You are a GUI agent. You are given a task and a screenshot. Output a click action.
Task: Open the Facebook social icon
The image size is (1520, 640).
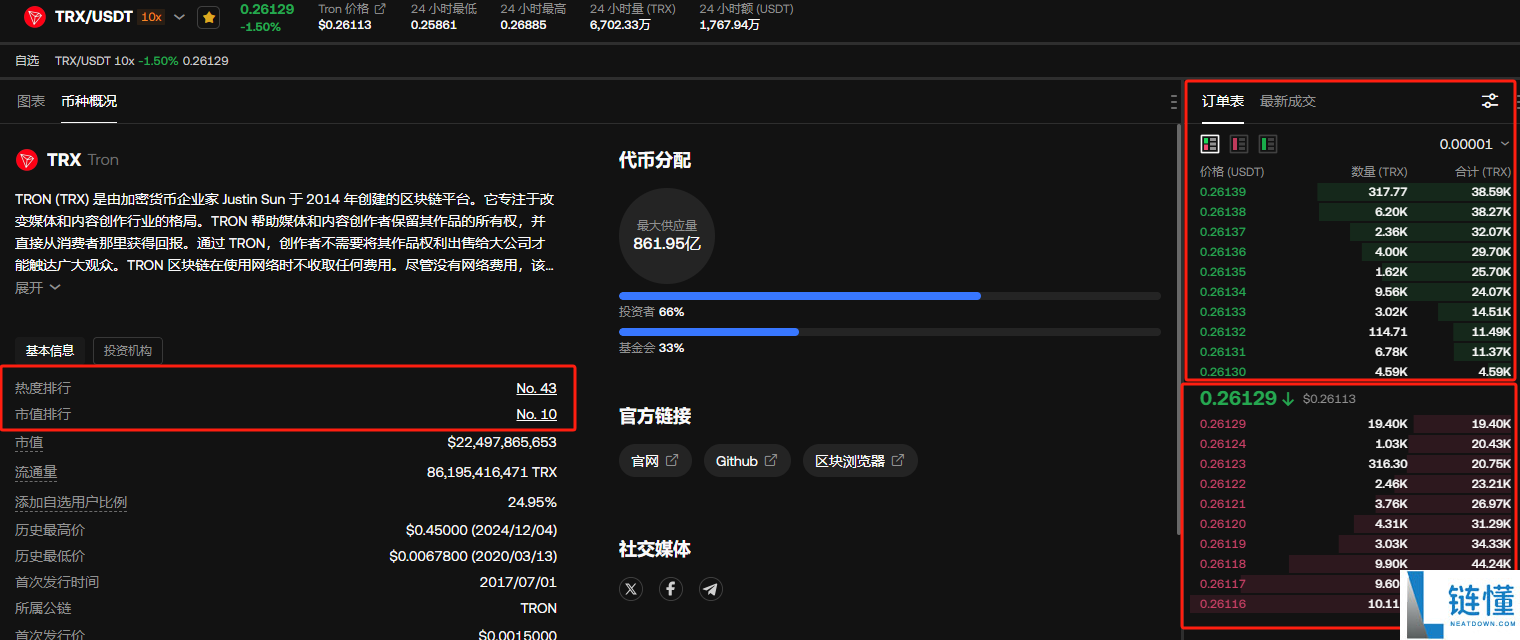[671, 589]
